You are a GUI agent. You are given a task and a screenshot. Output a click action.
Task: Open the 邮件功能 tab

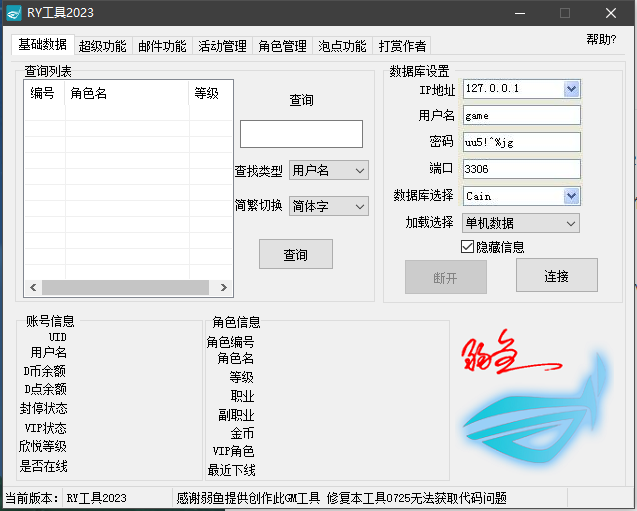[x=162, y=46]
